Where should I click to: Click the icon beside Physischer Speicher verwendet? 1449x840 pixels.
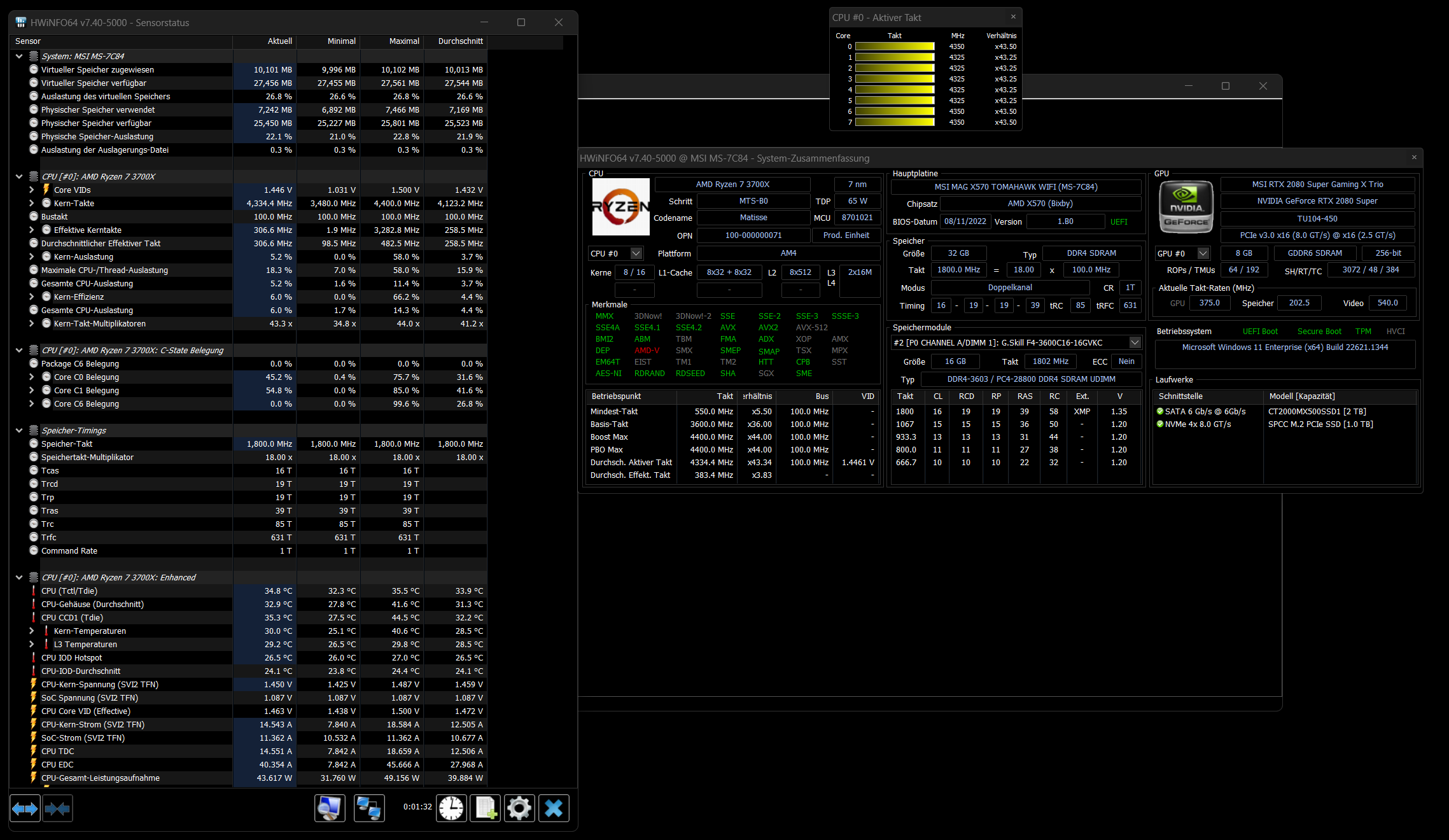34,109
